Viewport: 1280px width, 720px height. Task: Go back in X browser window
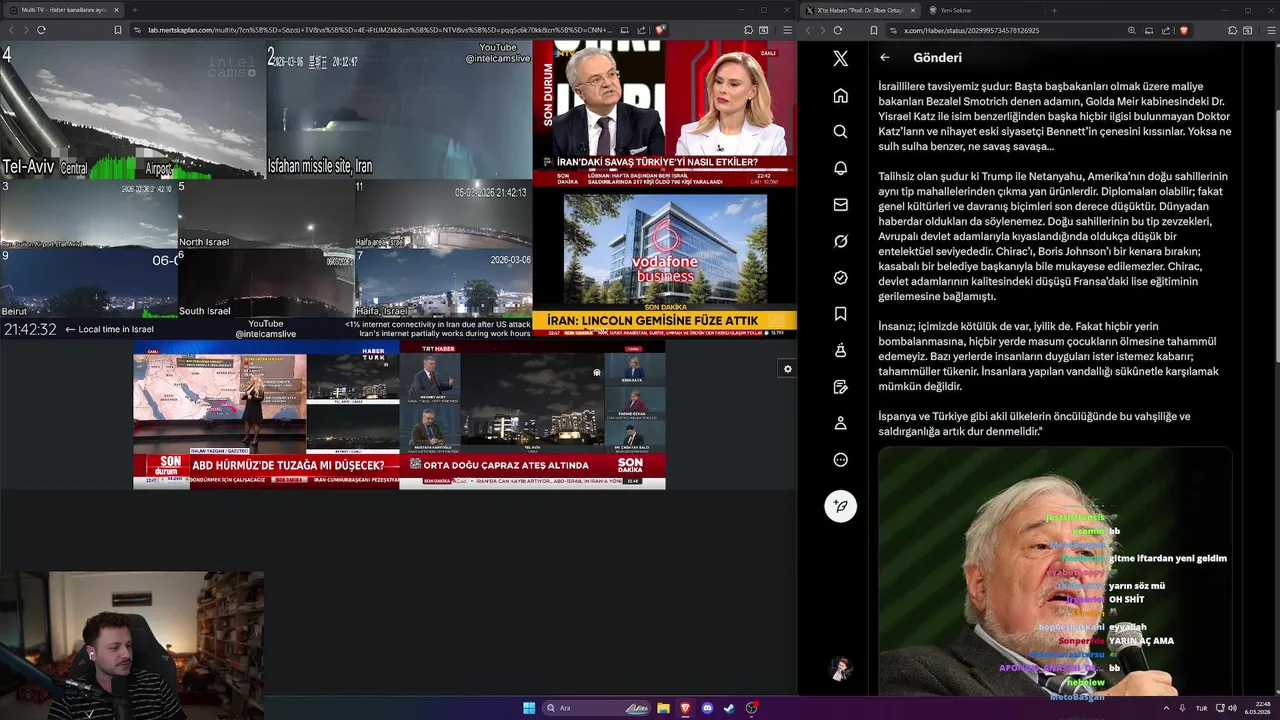[x=810, y=30]
